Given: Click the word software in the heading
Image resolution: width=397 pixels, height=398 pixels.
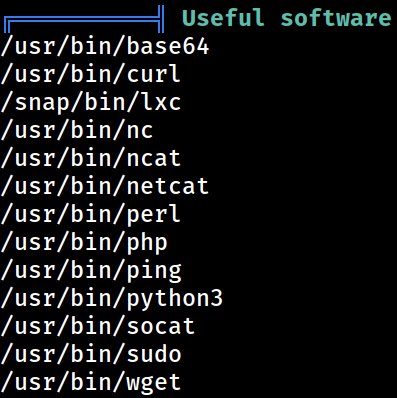Looking at the screenshot, I should tap(336, 18).
